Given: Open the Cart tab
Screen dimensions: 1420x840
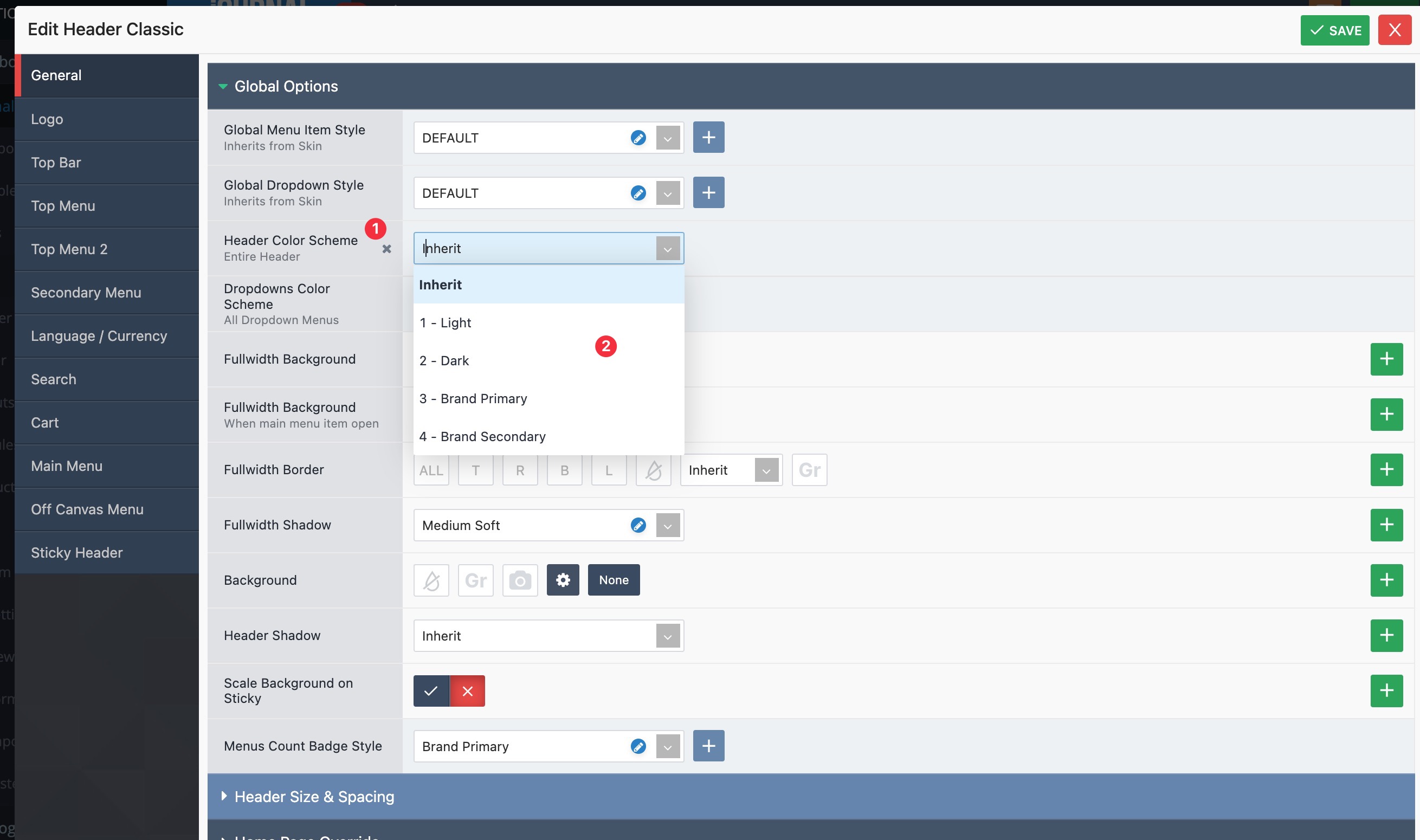Looking at the screenshot, I should tap(106, 423).
